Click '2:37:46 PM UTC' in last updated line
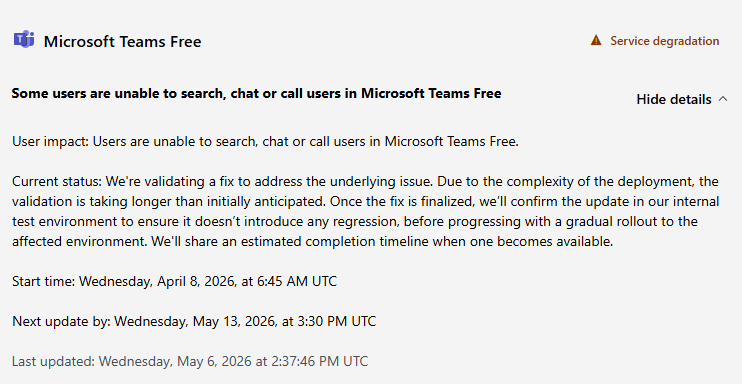 click(x=319, y=361)
